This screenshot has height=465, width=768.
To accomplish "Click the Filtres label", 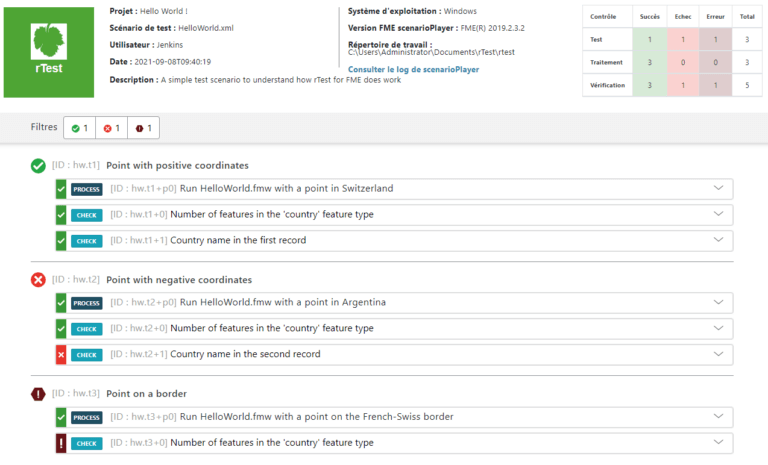I will click(44, 127).
